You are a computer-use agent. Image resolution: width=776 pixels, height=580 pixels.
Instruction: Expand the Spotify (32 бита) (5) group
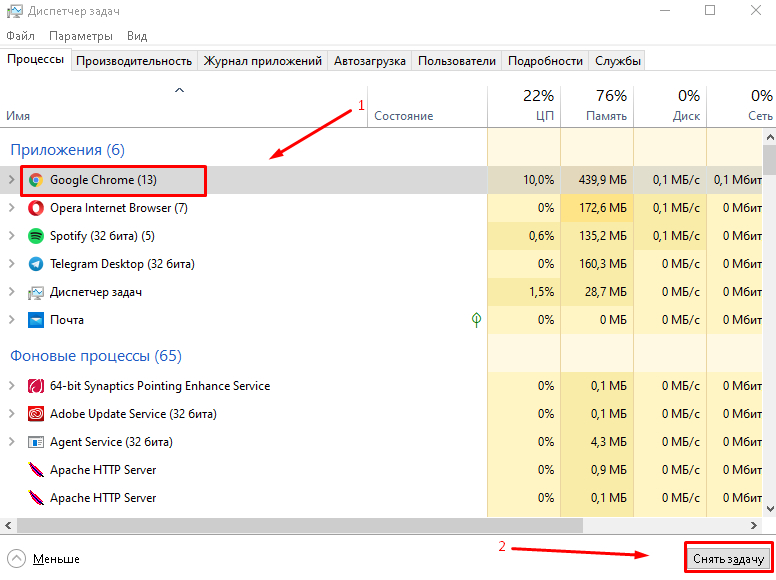coord(11,236)
